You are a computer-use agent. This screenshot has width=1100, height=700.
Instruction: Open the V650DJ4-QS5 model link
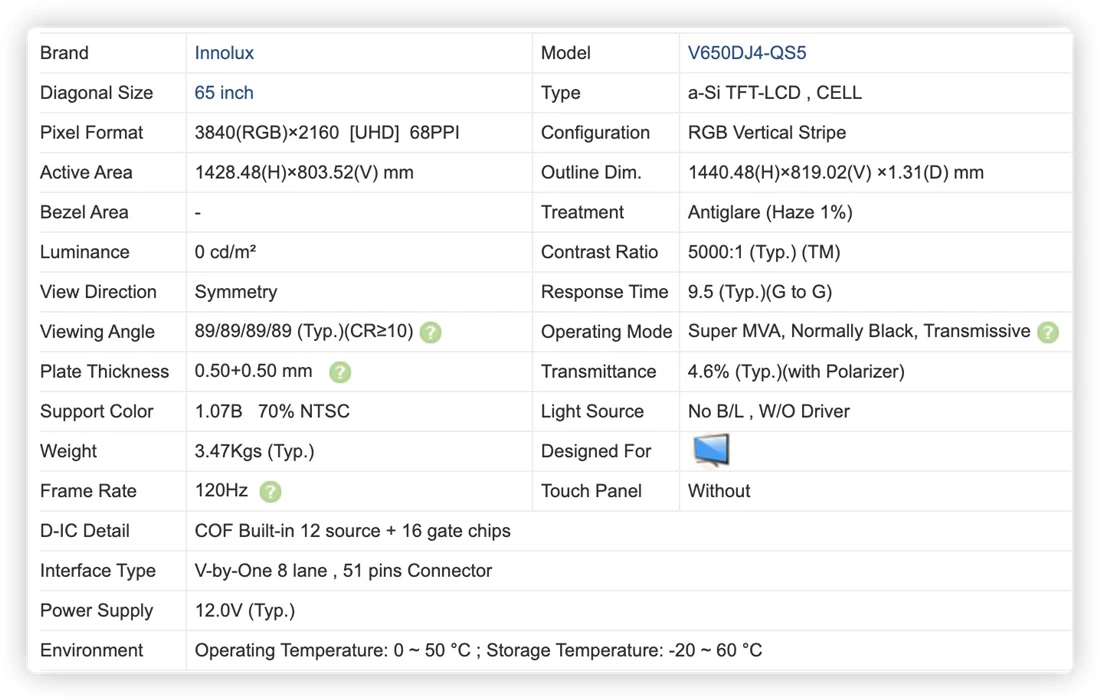click(746, 53)
